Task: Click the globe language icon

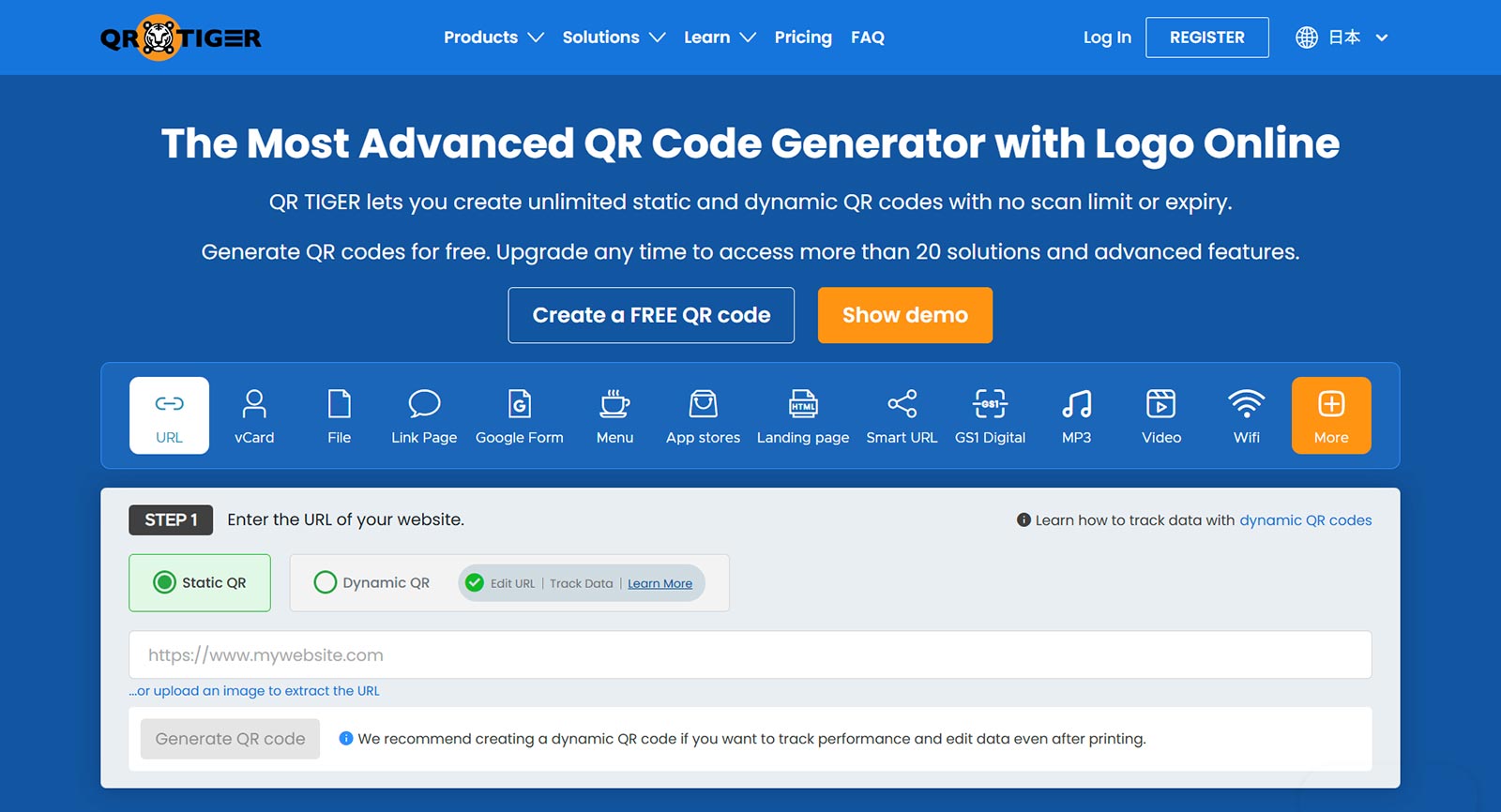Action: pyautogui.click(x=1307, y=38)
